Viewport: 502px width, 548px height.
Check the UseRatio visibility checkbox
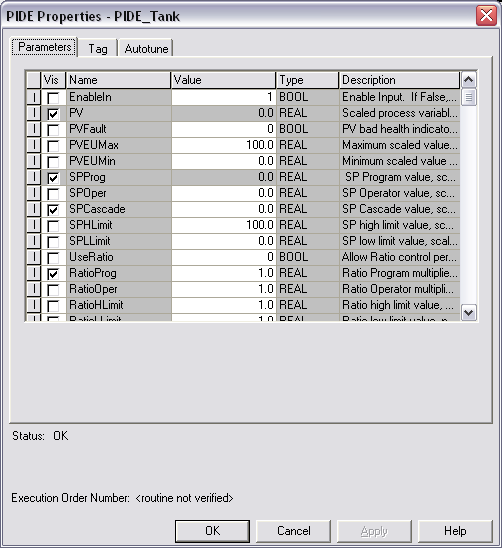pos(53,258)
